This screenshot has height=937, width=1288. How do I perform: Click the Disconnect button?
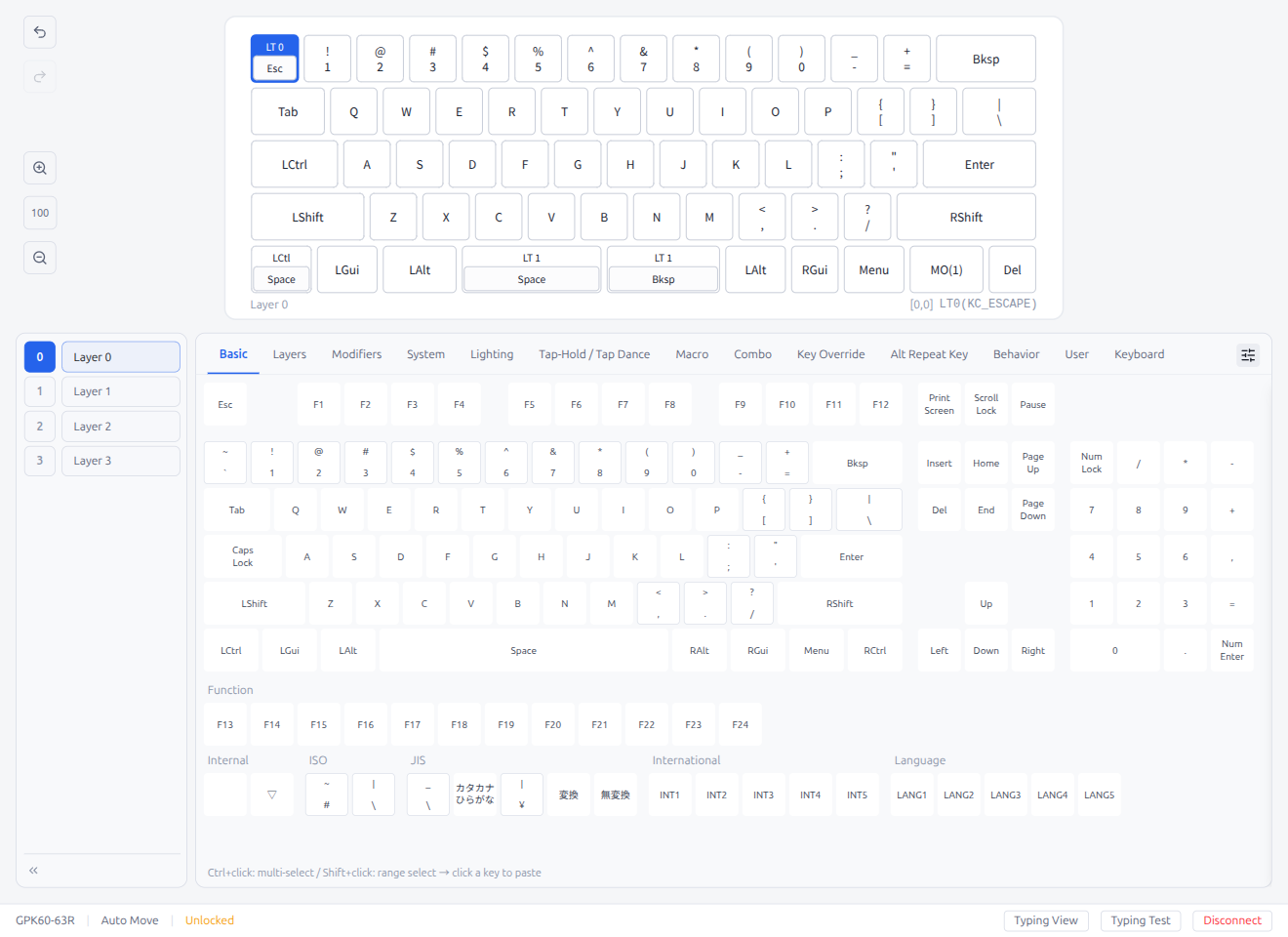pos(1231,919)
